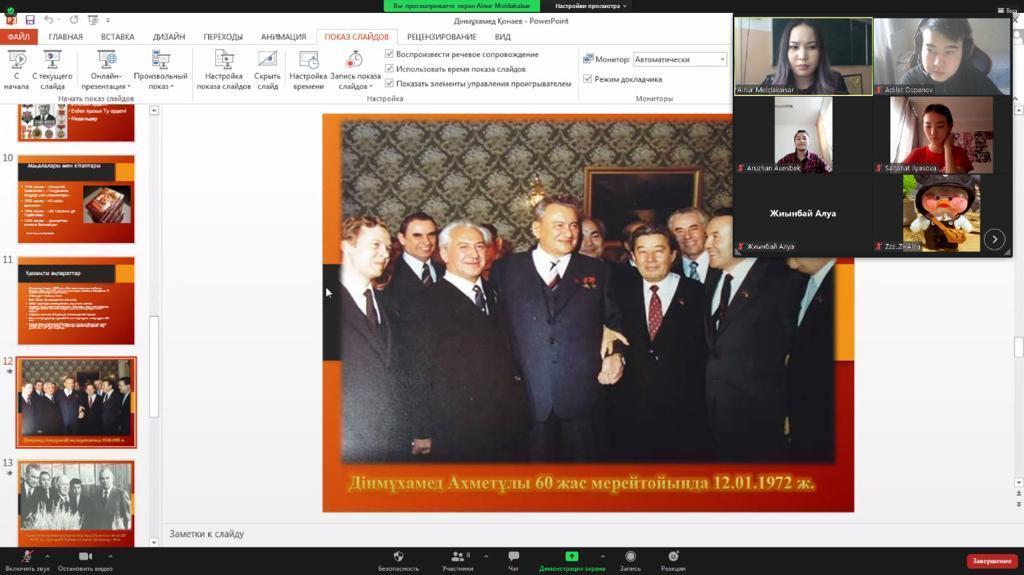Expand 'Произвольный показ' custom show menu
Screen dimensions: 1024x575
click(160, 75)
